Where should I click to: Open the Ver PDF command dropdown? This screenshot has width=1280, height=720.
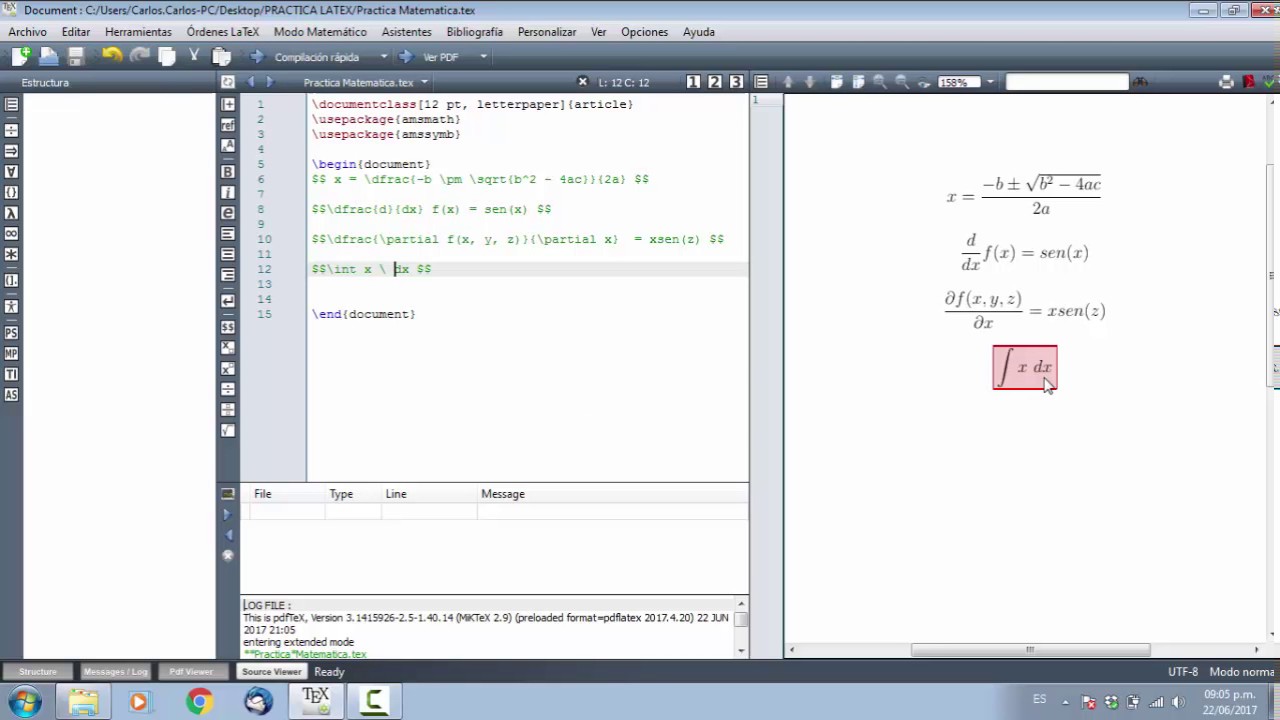coord(483,57)
